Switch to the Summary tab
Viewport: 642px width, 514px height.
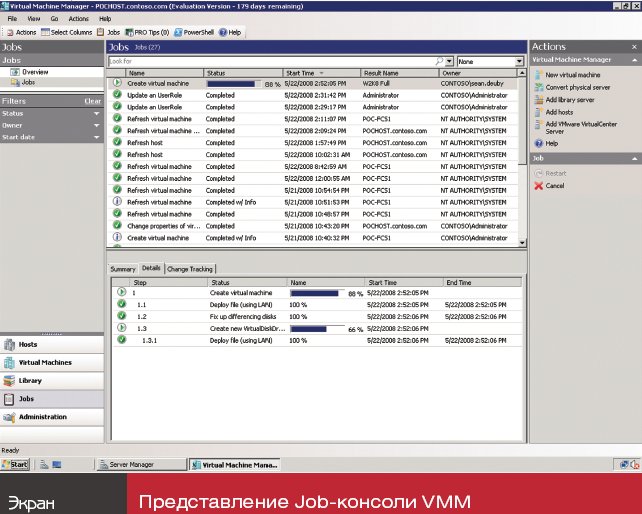click(x=122, y=269)
